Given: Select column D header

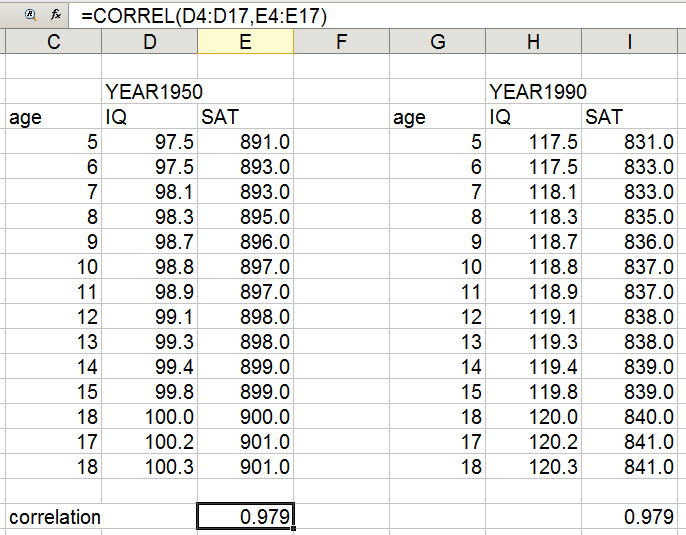Looking at the screenshot, I should tap(150, 42).
